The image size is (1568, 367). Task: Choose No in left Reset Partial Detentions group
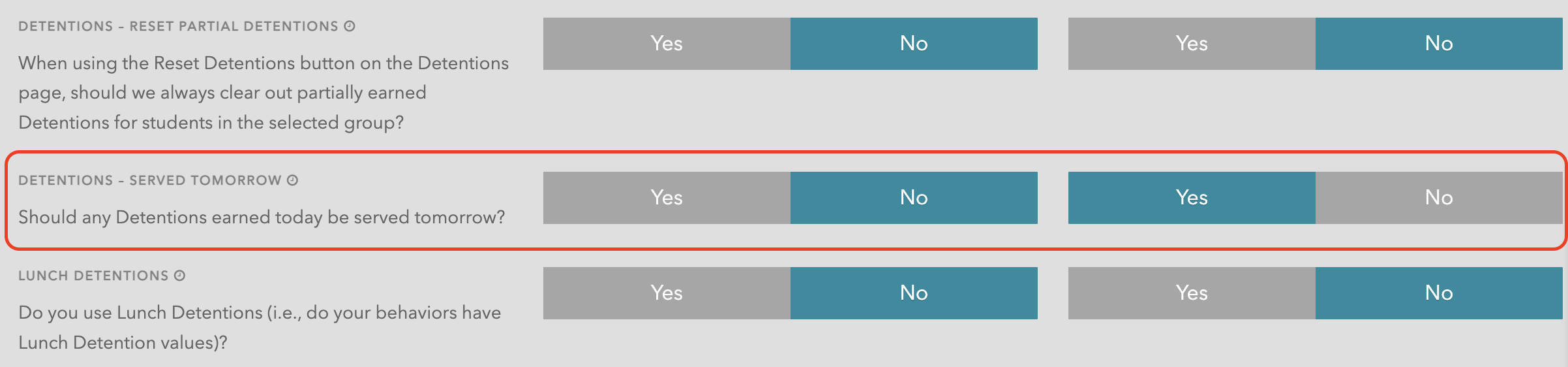(914, 44)
